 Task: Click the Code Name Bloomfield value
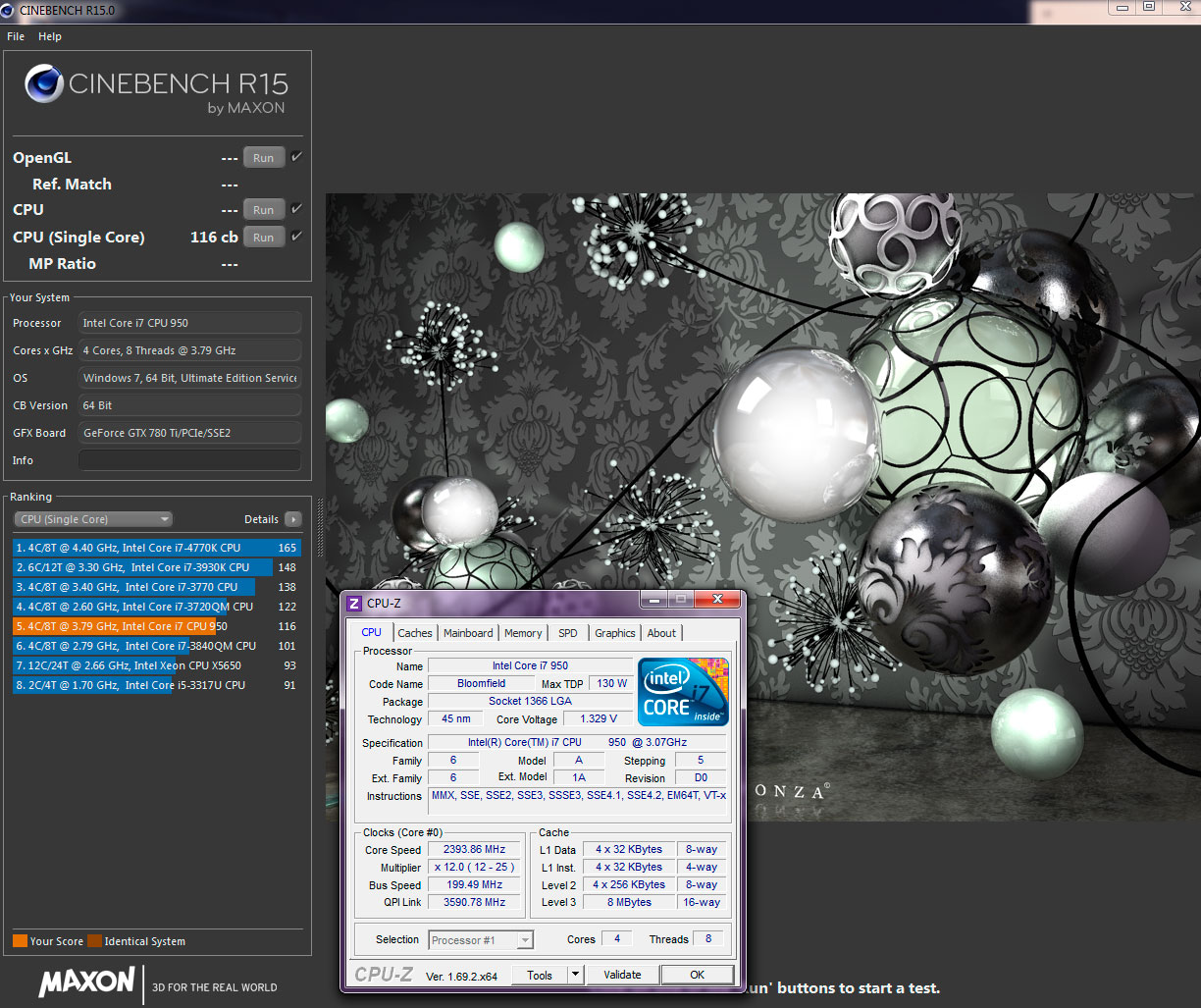(482, 684)
